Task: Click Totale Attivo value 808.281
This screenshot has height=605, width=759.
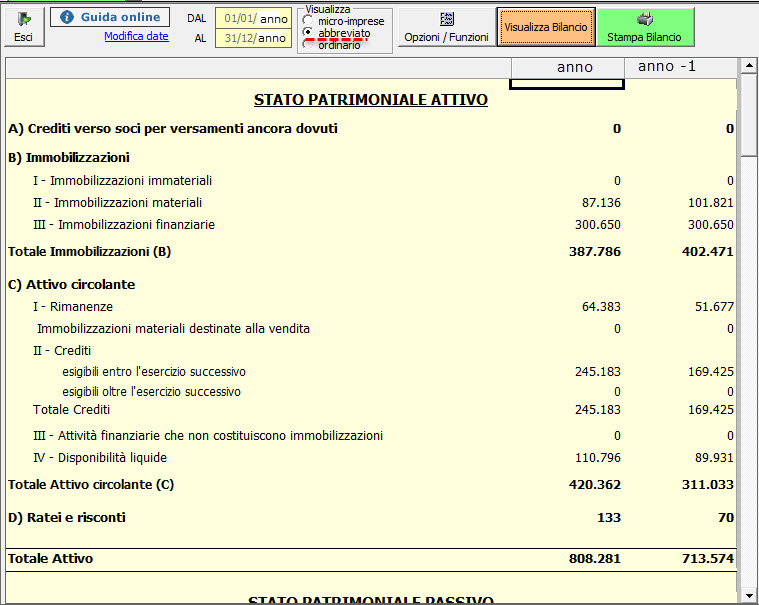Action: [595, 559]
